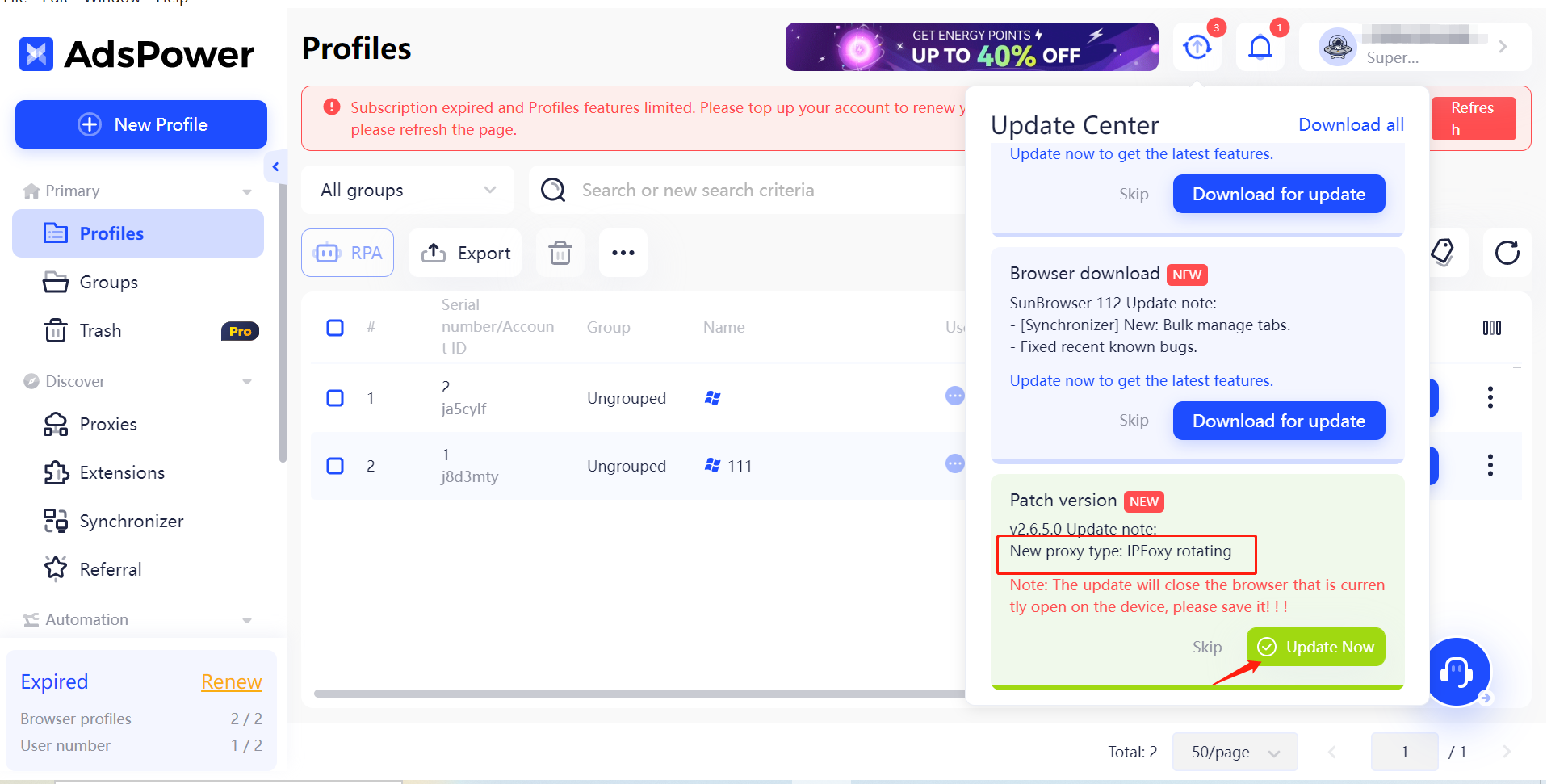This screenshot has height=784, width=1547.
Task: Click the Export button
Action: [465, 253]
